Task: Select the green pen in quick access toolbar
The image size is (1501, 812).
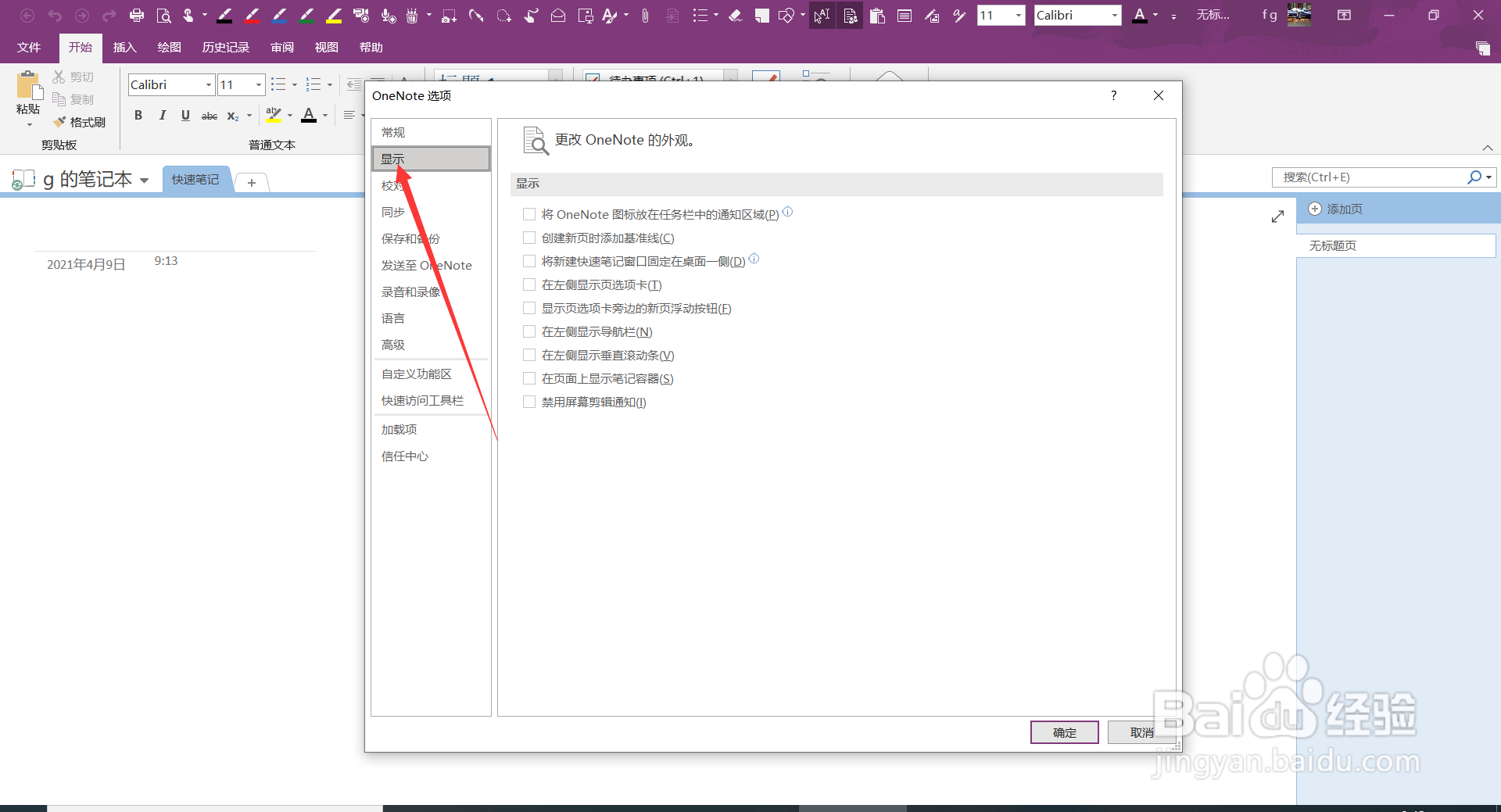Action: [307, 15]
